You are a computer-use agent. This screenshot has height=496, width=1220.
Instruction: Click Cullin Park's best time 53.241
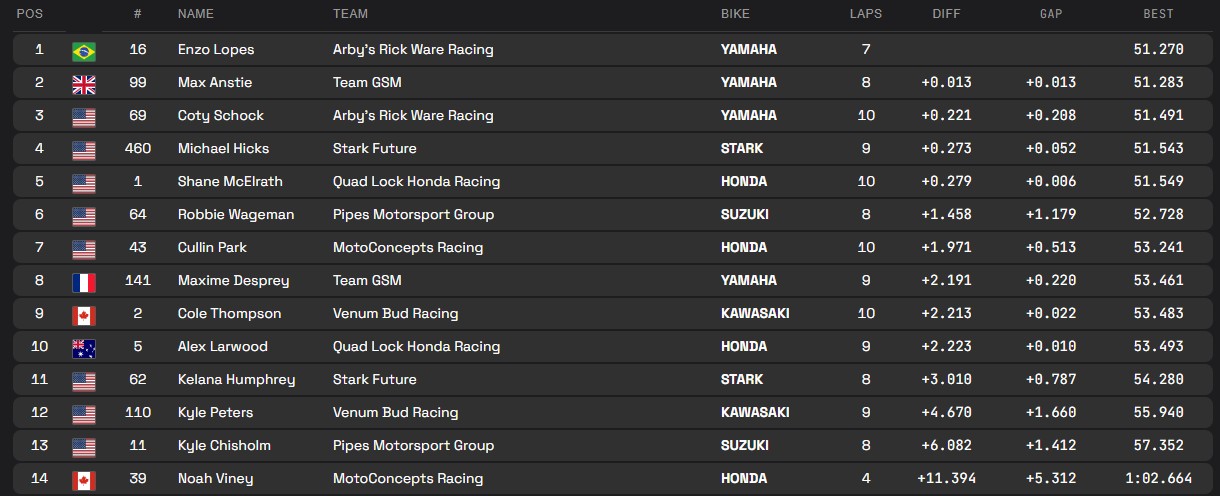point(1158,248)
